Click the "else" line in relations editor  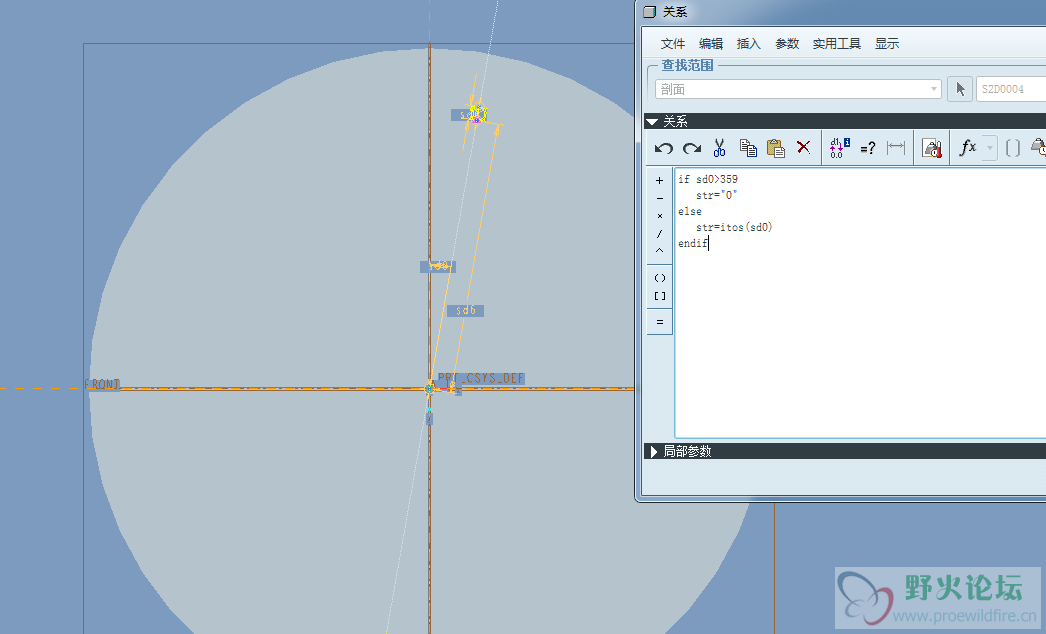point(690,211)
